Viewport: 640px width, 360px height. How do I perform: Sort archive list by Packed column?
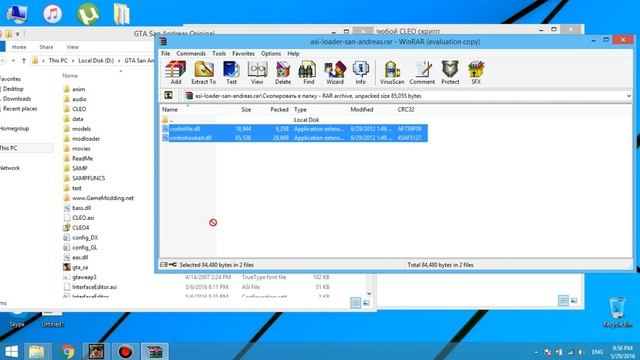279,109
